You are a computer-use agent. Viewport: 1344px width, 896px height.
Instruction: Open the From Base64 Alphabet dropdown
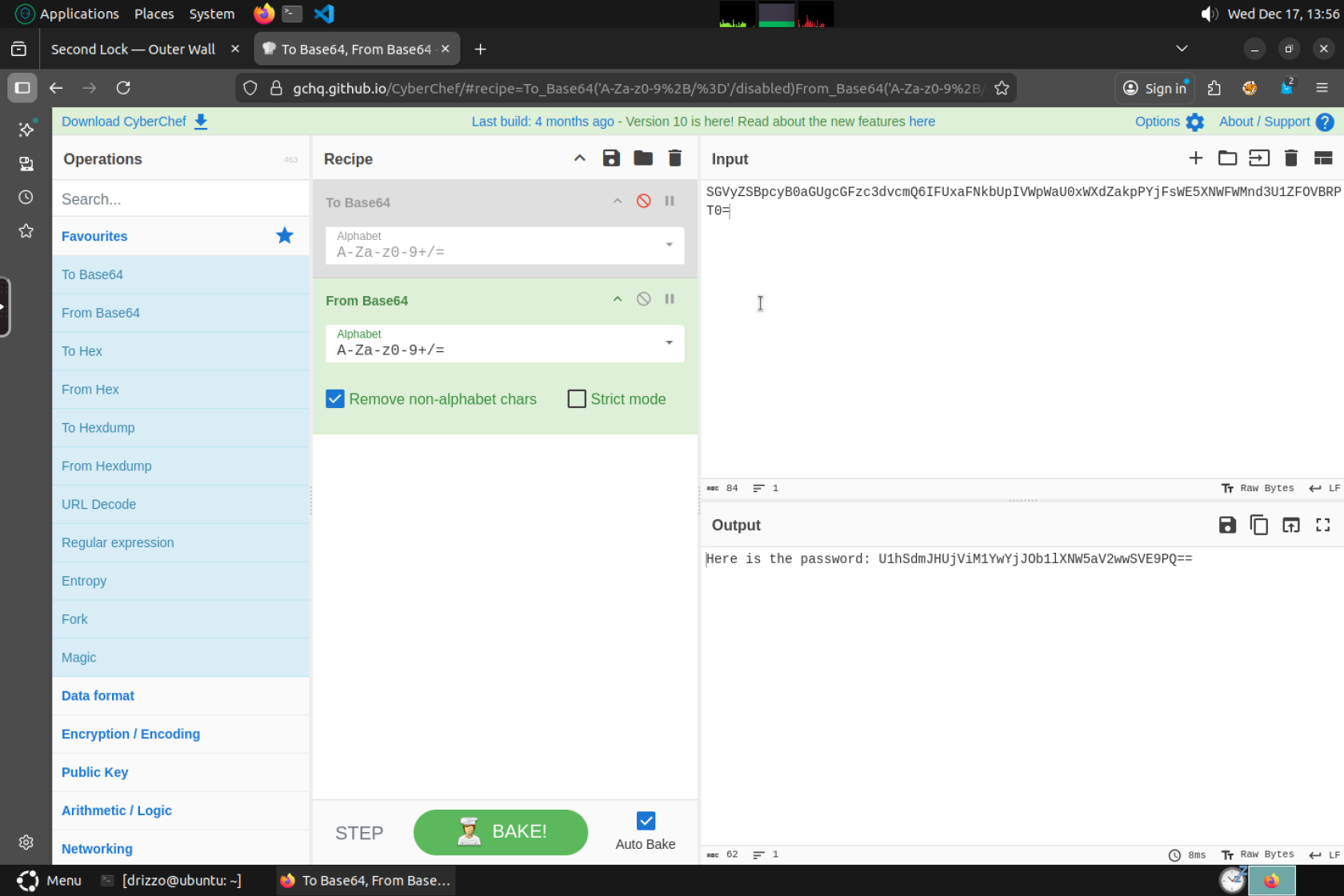[505, 343]
